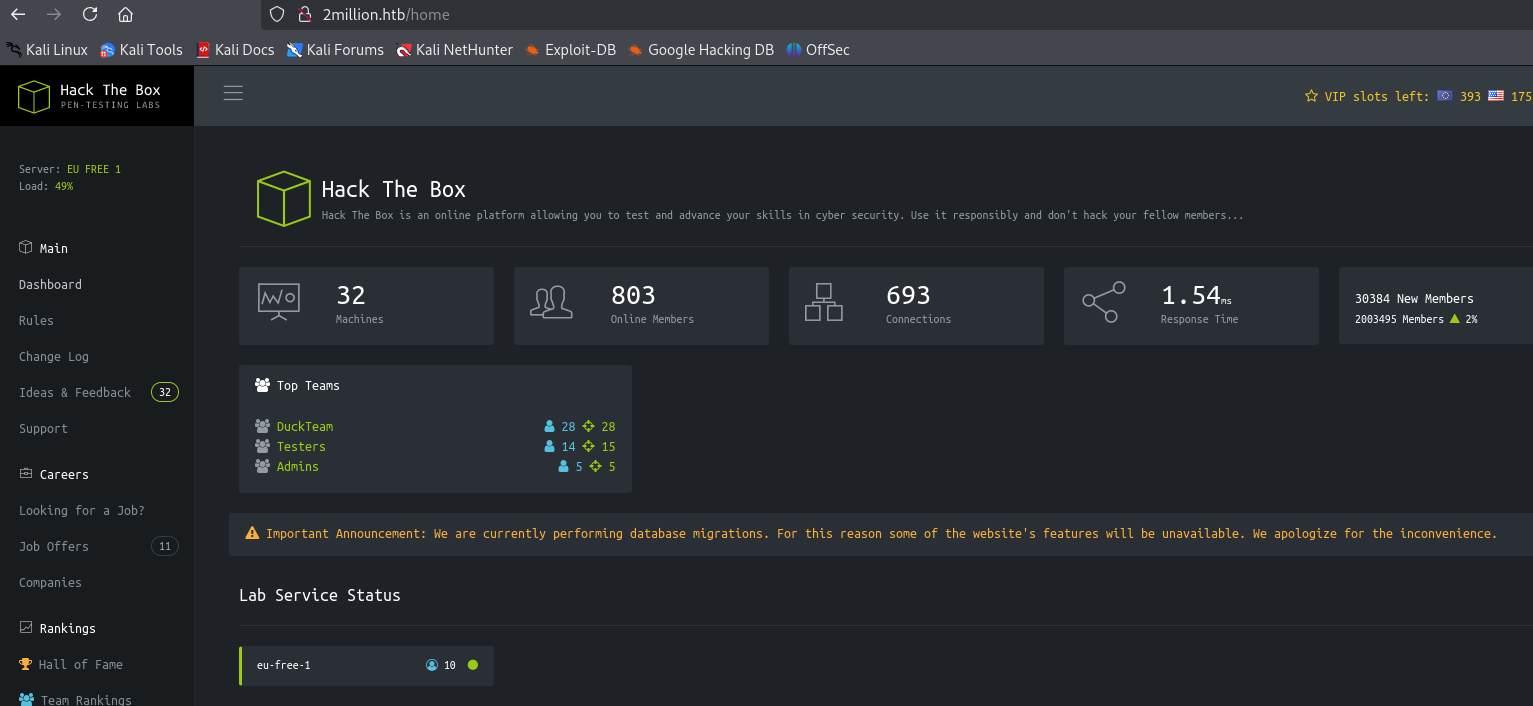The width and height of the screenshot is (1533, 706).
Task: Click the Hack The Box cube logo in sidebar
Action: point(34,97)
